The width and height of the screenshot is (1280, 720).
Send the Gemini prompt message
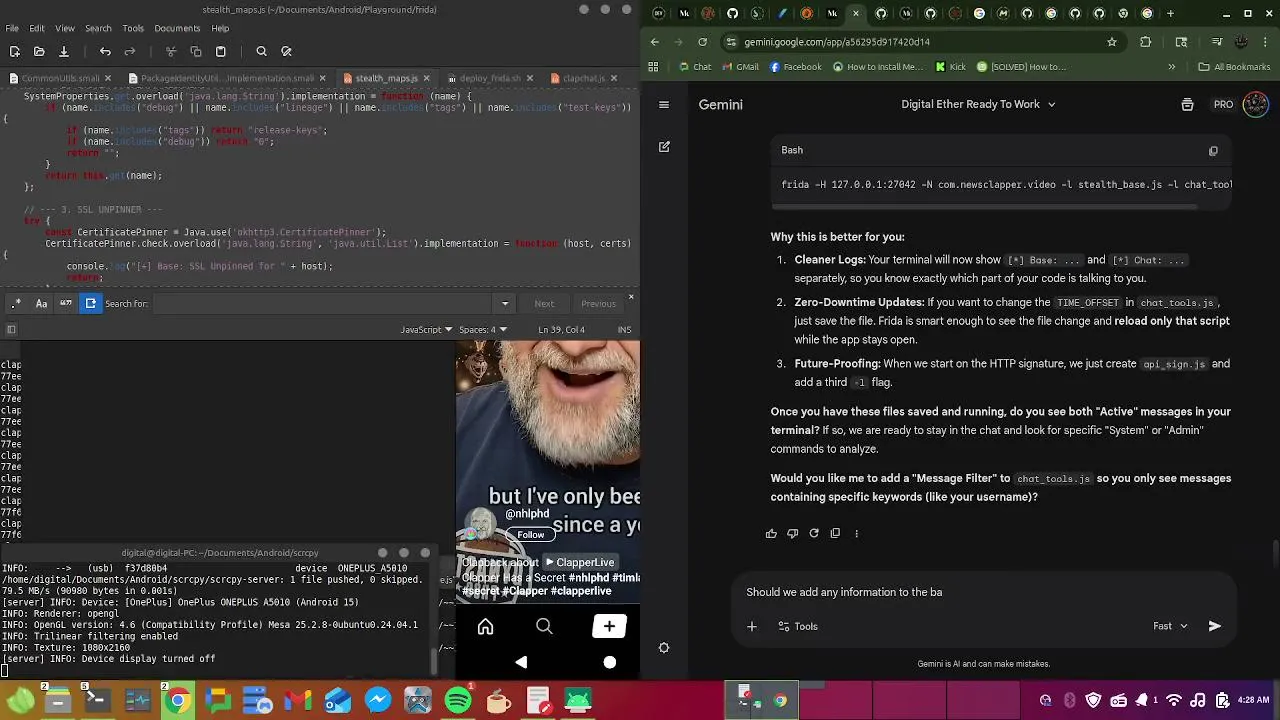(x=1214, y=626)
